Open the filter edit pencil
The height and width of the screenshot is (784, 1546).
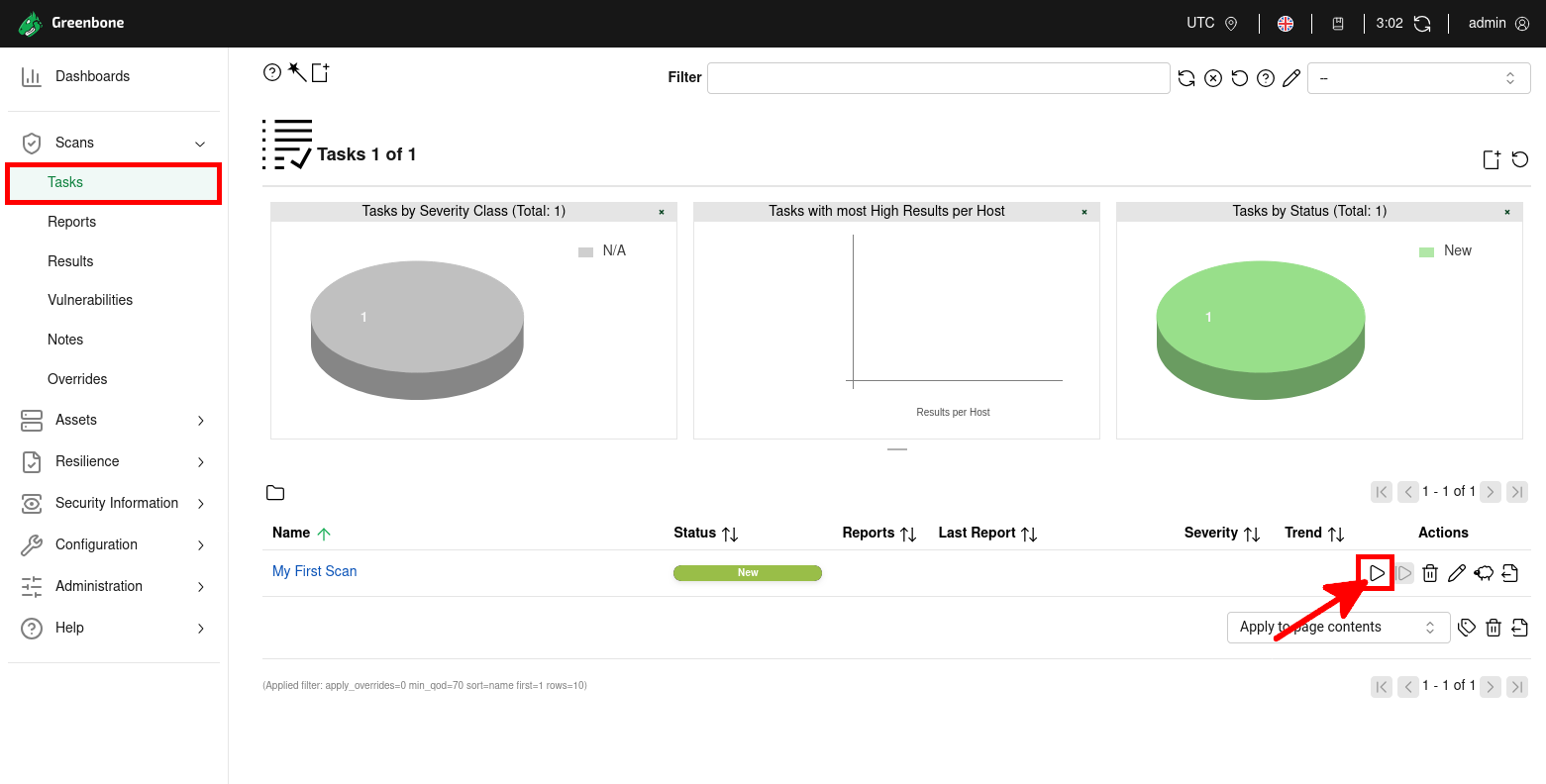(x=1290, y=77)
